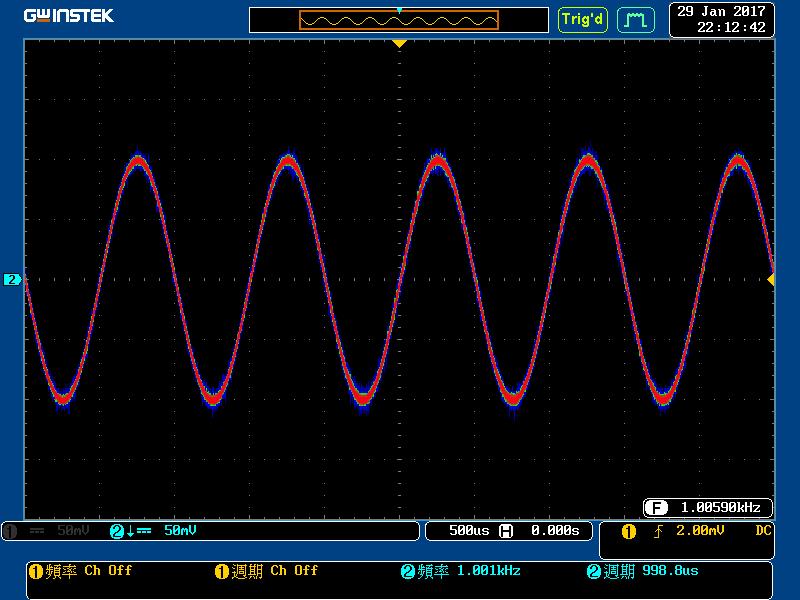Click the rising edge trigger slope icon

click(x=658, y=532)
